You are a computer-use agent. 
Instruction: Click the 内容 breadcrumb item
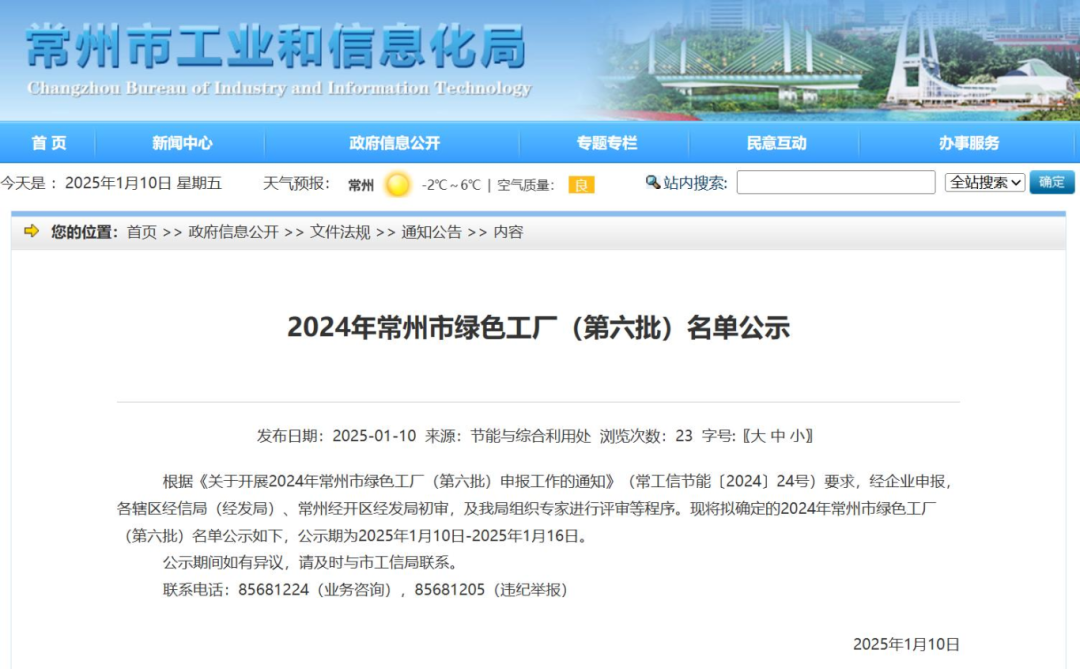[x=508, y=232]
